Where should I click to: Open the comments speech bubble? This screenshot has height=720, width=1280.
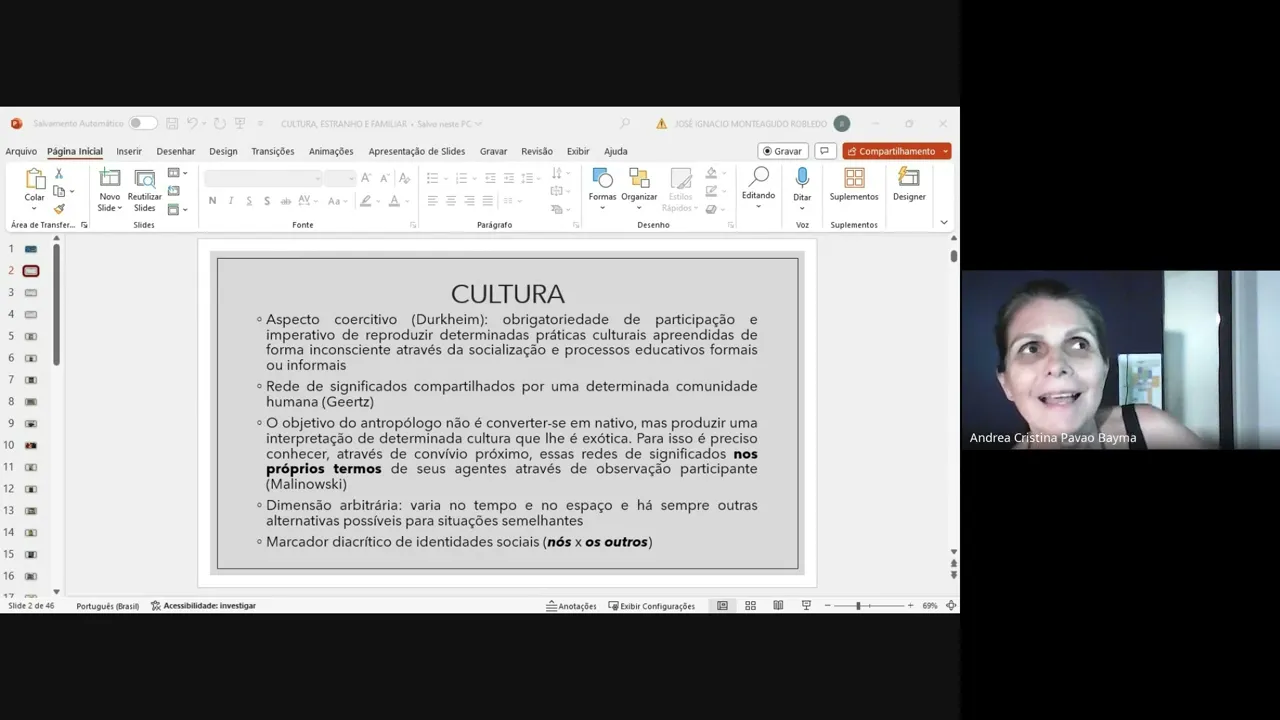(x=825, y=151)
